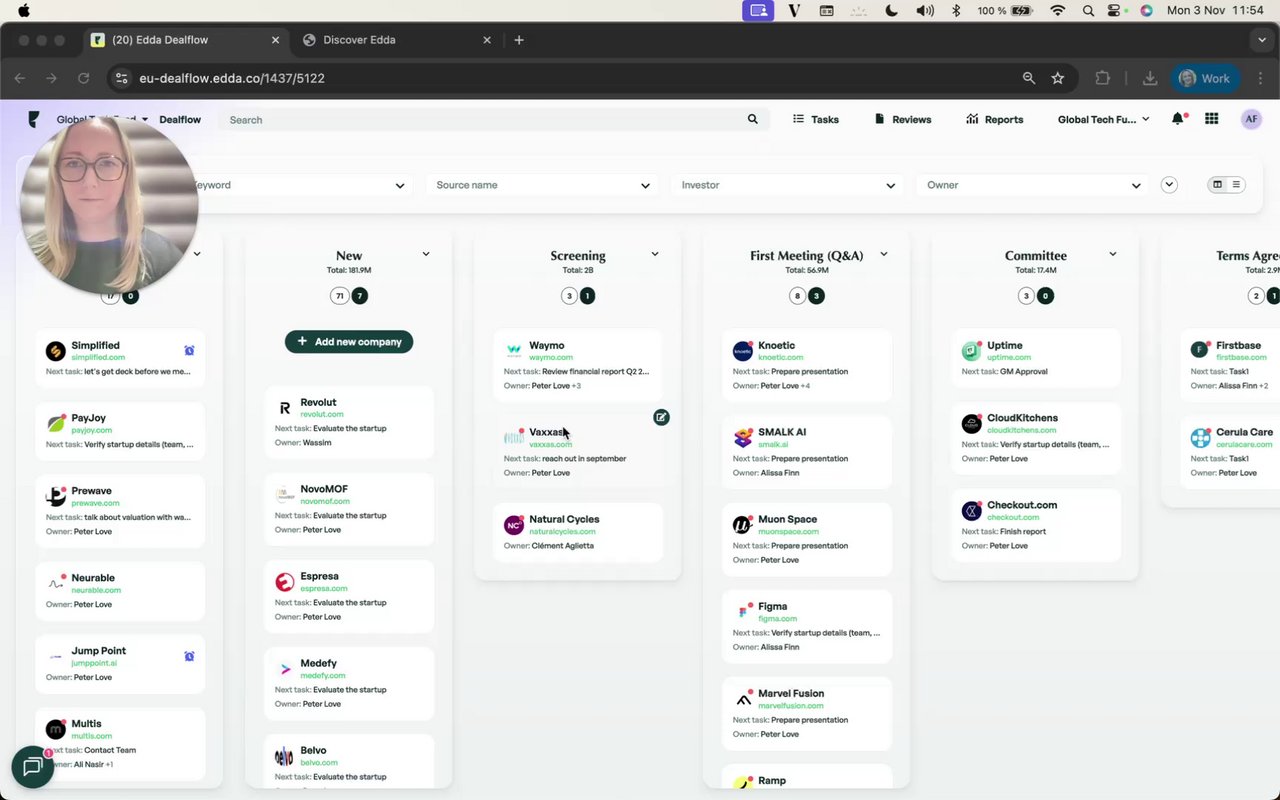
Task: Open the uptime.com link
Action: click(1009, 357)
